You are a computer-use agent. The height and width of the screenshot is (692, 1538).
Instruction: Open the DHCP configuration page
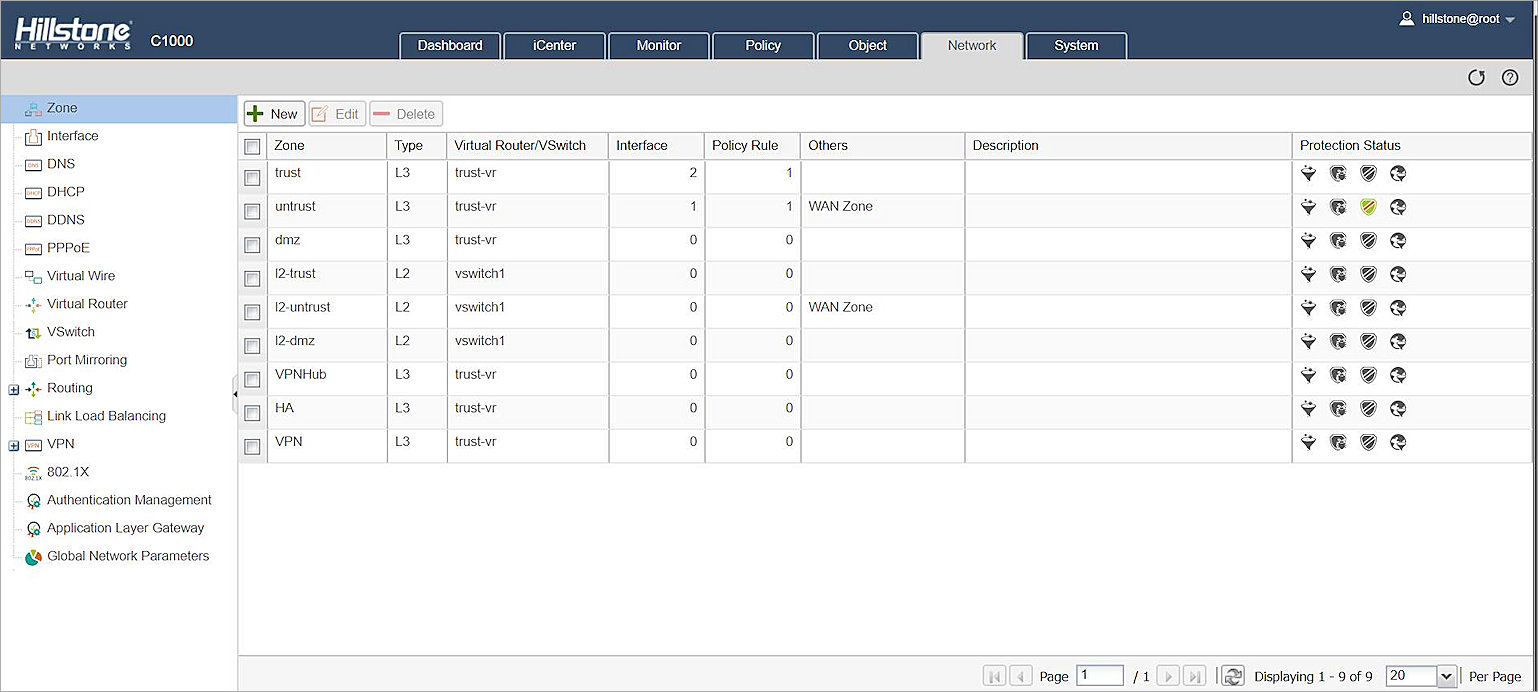(x=63, y=191)
